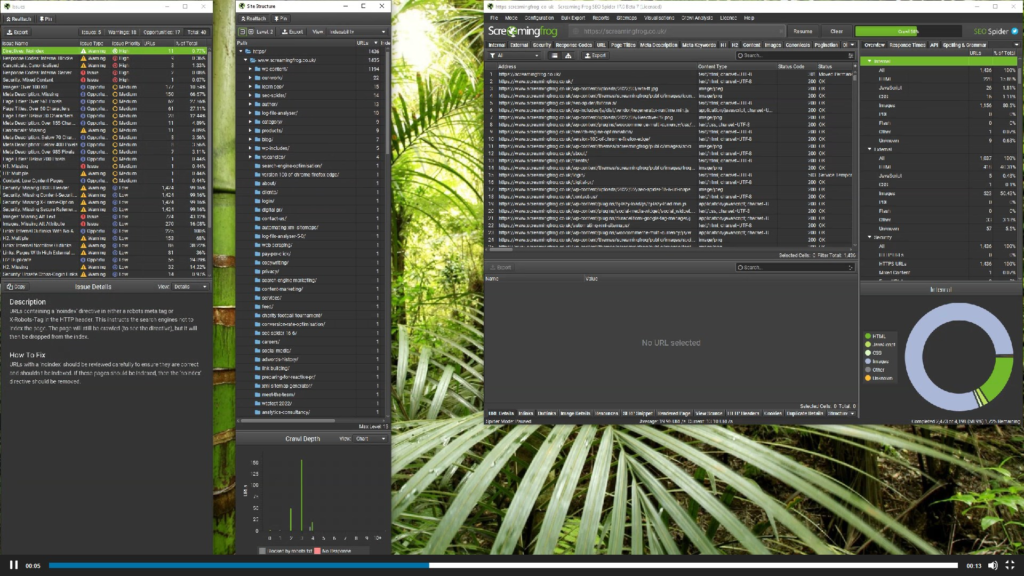Switch to Spelling & Grammar tab
This screenshot has width=1024, height=576.
coord(965,45)
